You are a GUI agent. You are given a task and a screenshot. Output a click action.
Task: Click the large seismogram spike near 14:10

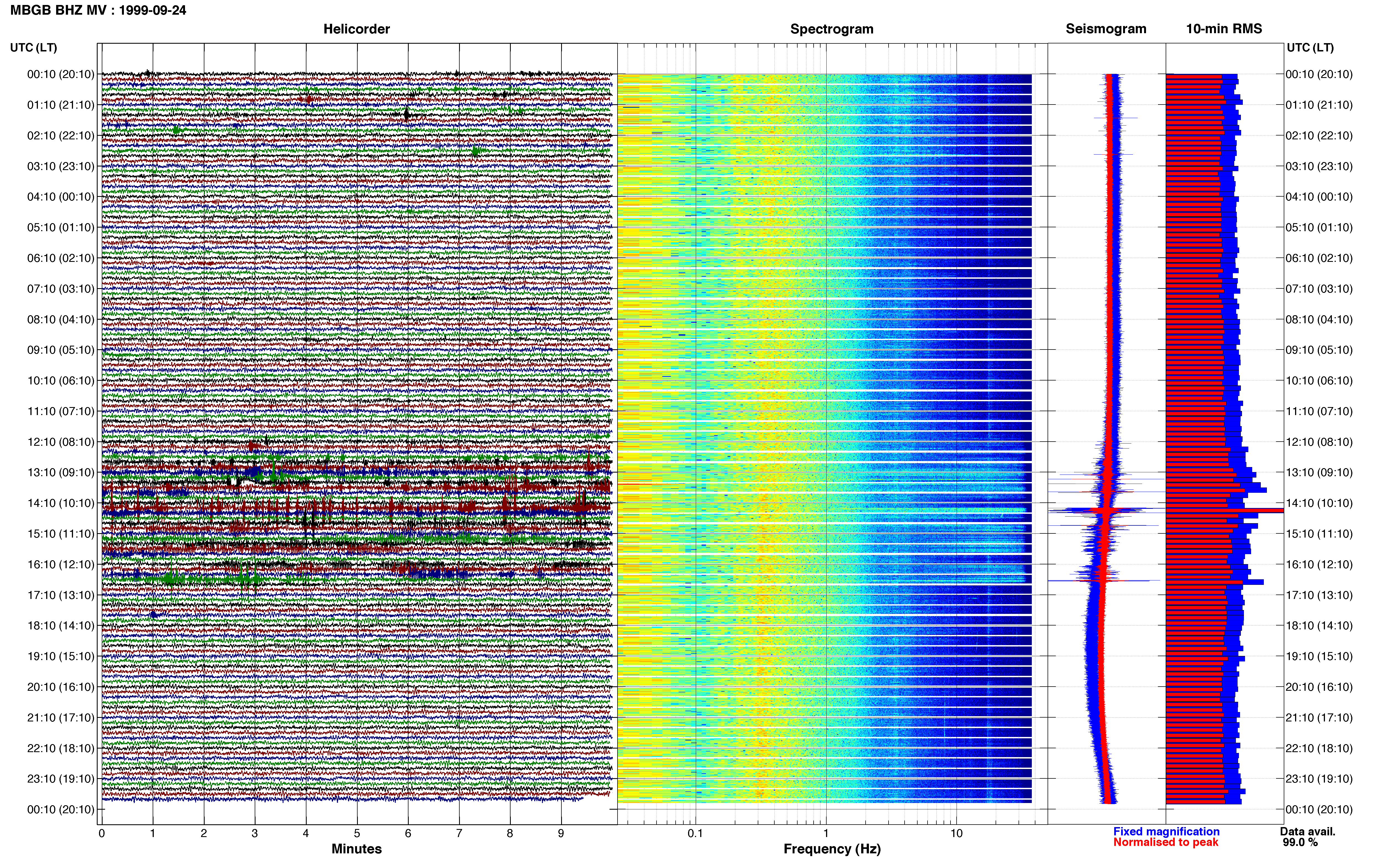1106,510
